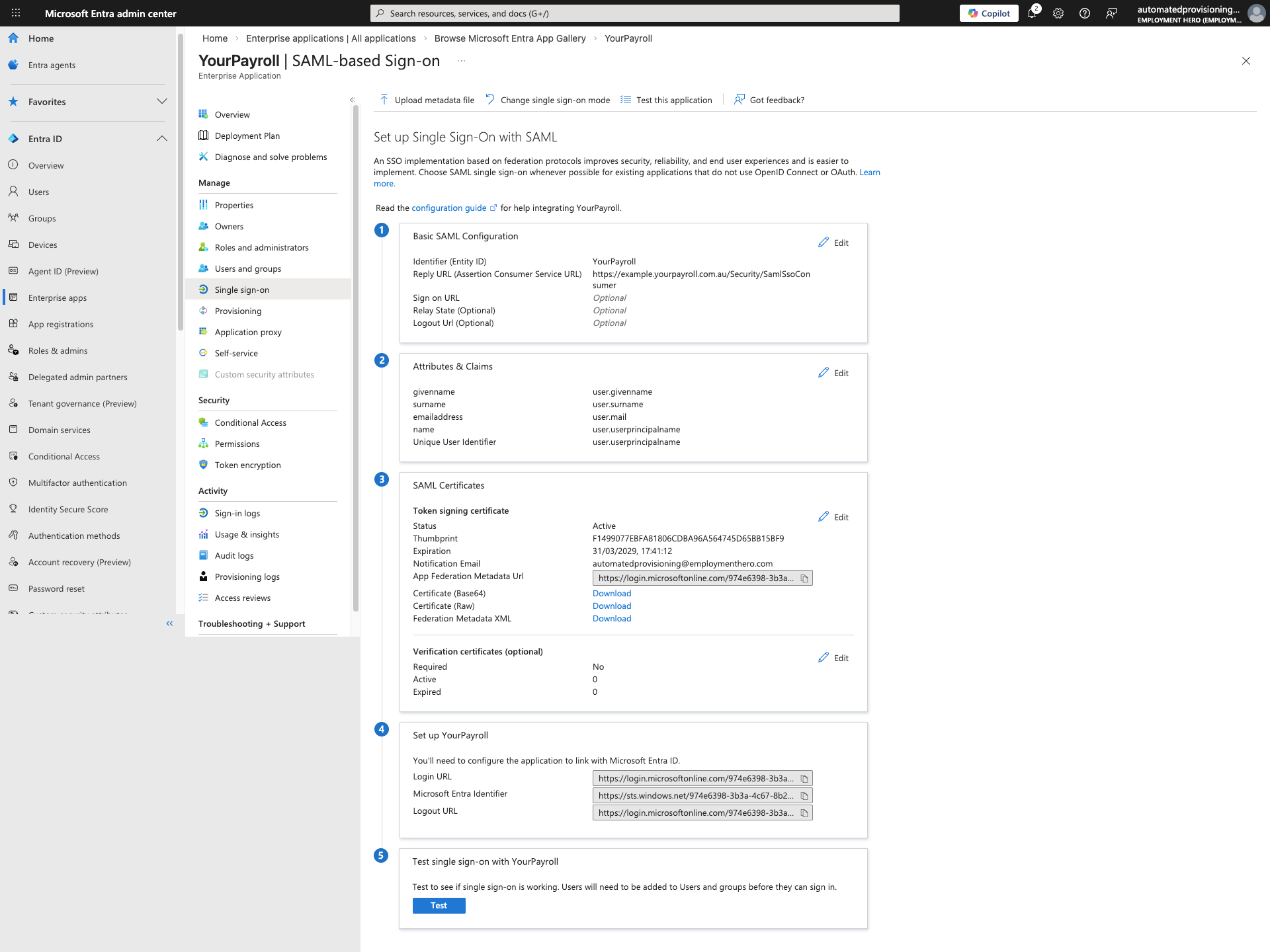Open the help question mark icon

(1085, 13)
